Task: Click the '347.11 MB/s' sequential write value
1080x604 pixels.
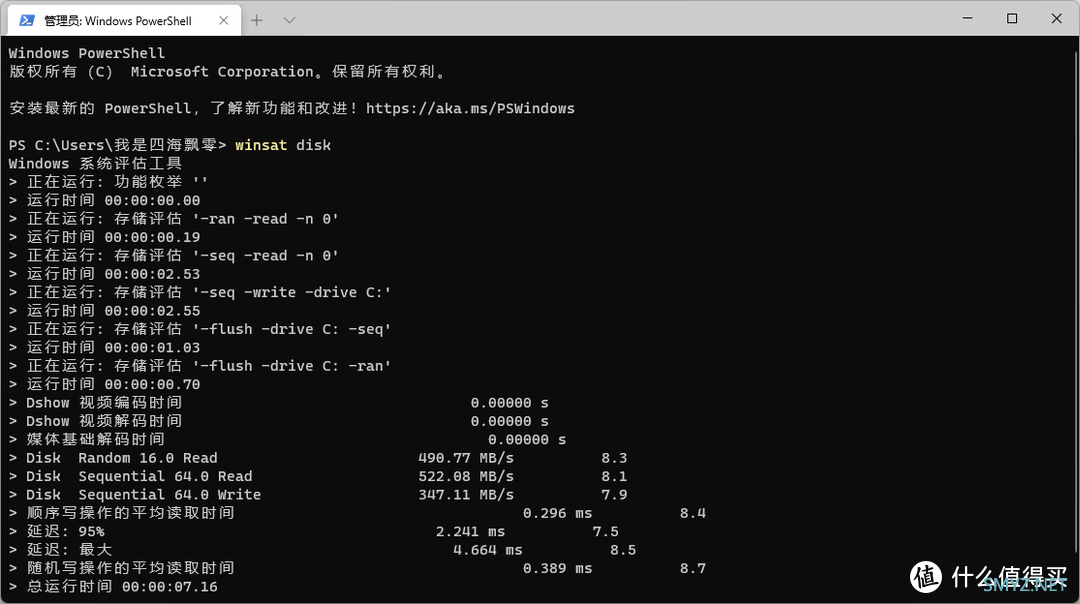Action: [466, 495]
